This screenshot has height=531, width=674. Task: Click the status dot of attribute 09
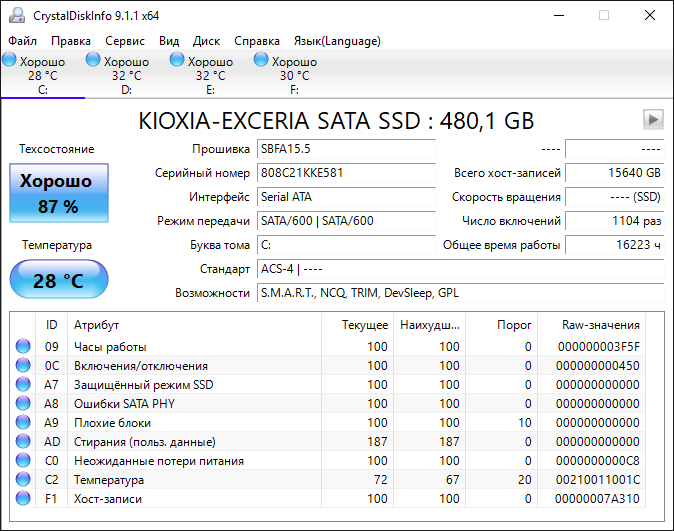point(23,346)
